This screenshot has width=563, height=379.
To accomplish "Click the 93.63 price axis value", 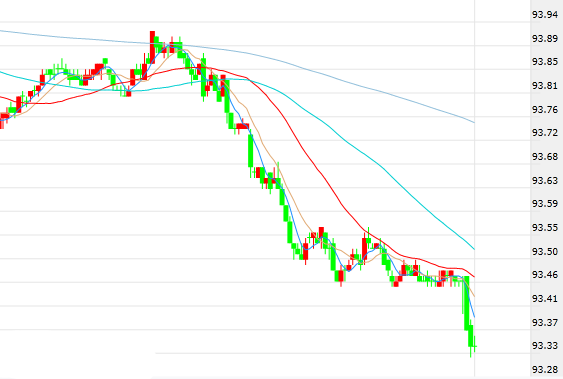I will click(x=545, y=180).
